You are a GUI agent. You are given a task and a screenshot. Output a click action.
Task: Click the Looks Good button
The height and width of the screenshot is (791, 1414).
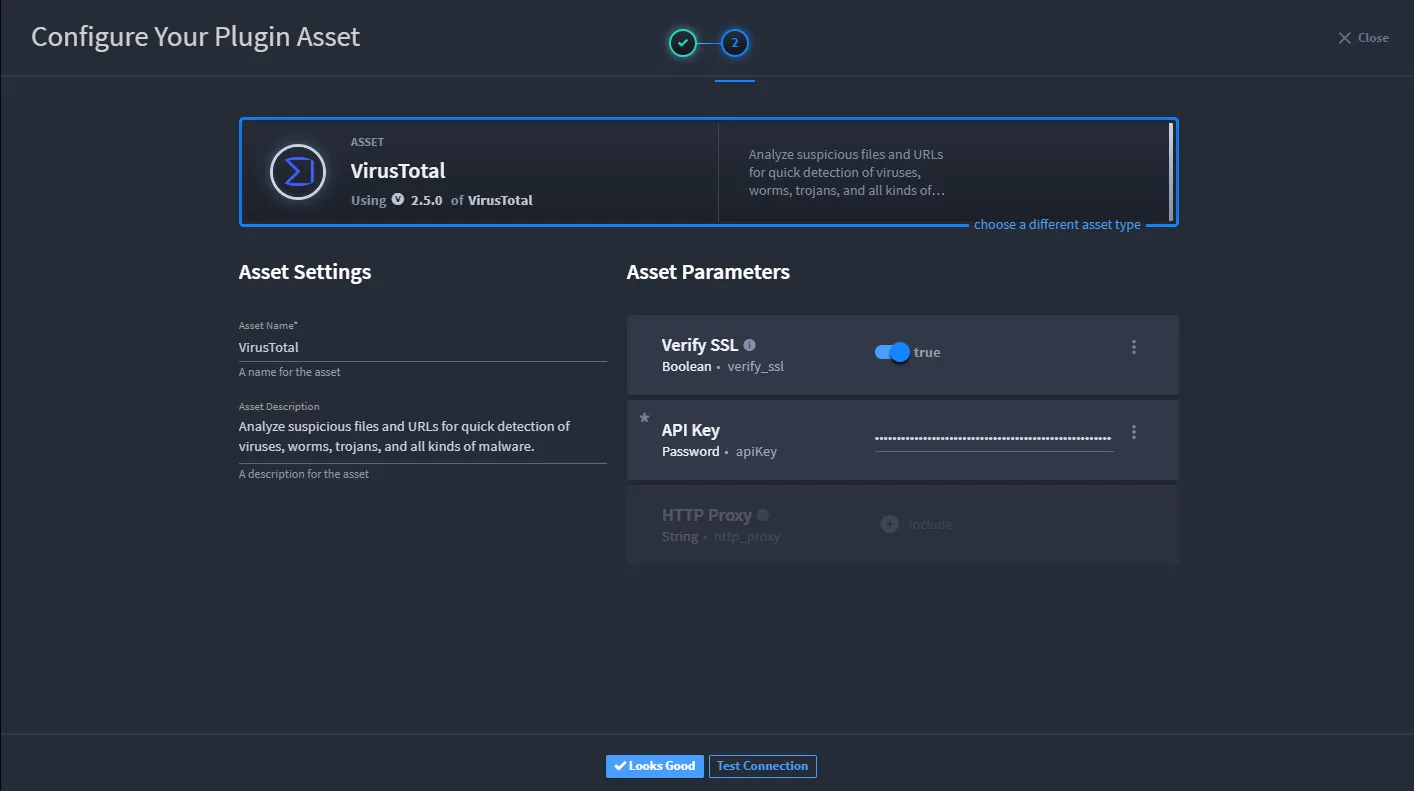click(655, 766)
